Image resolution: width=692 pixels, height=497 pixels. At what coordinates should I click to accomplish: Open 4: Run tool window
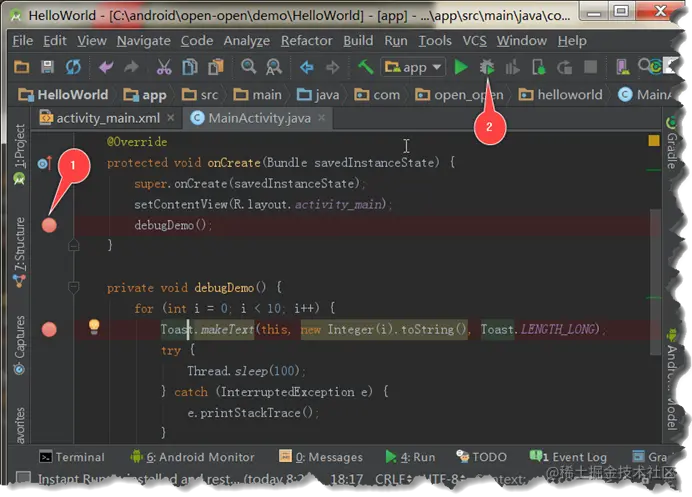coord(410,457)
